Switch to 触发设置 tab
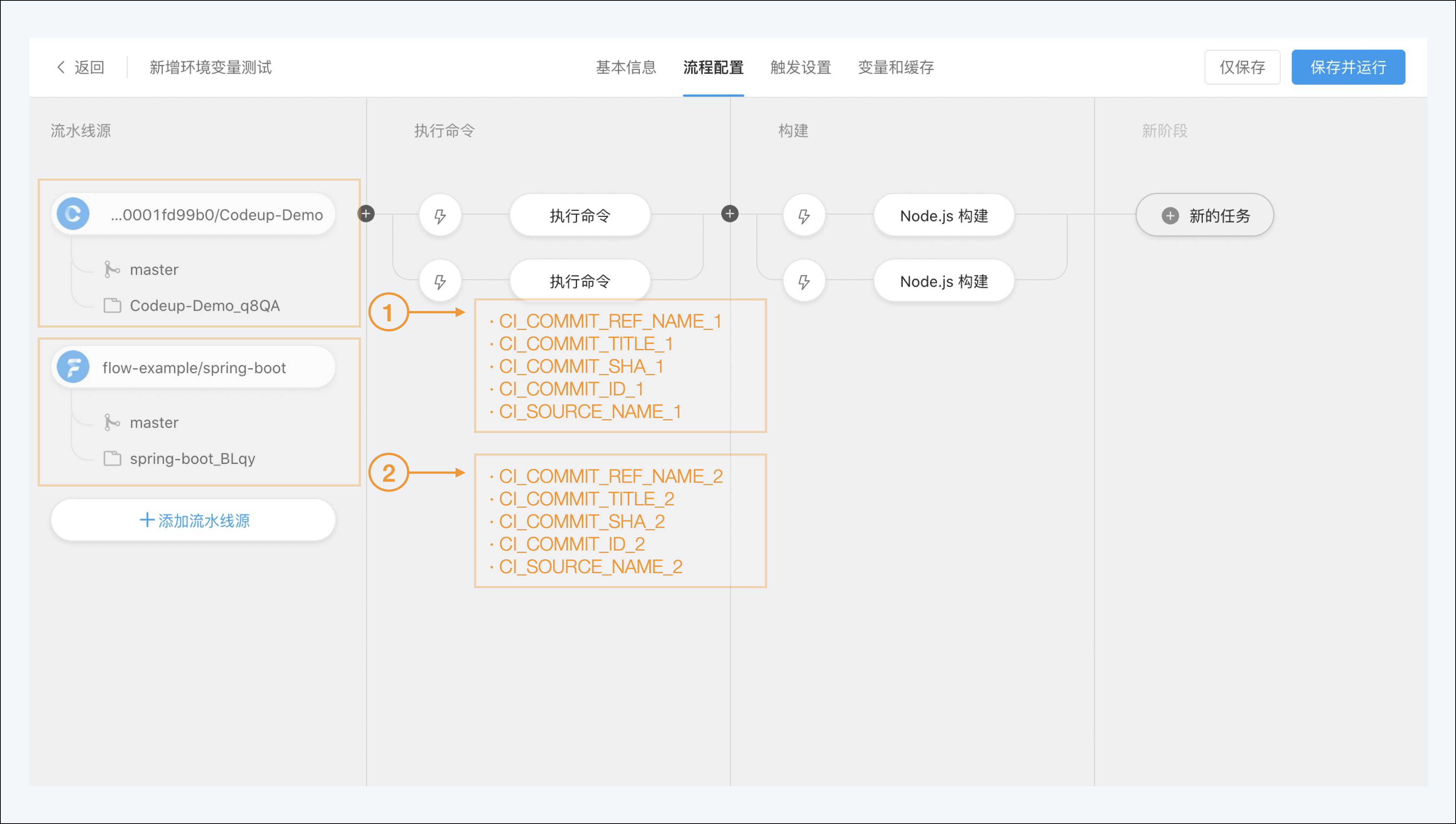1456x824 pixels. click(800, 67)
